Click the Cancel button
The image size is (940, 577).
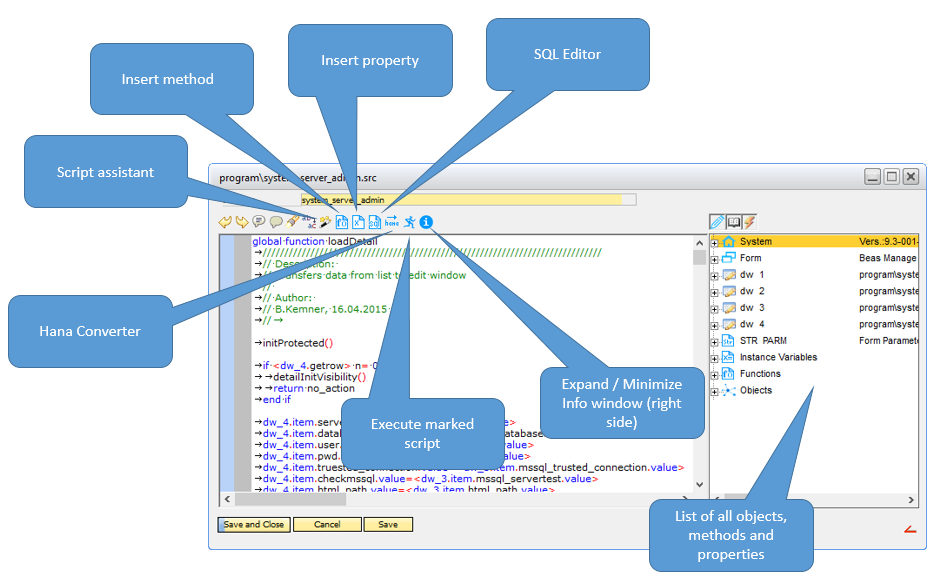(327, 524)
